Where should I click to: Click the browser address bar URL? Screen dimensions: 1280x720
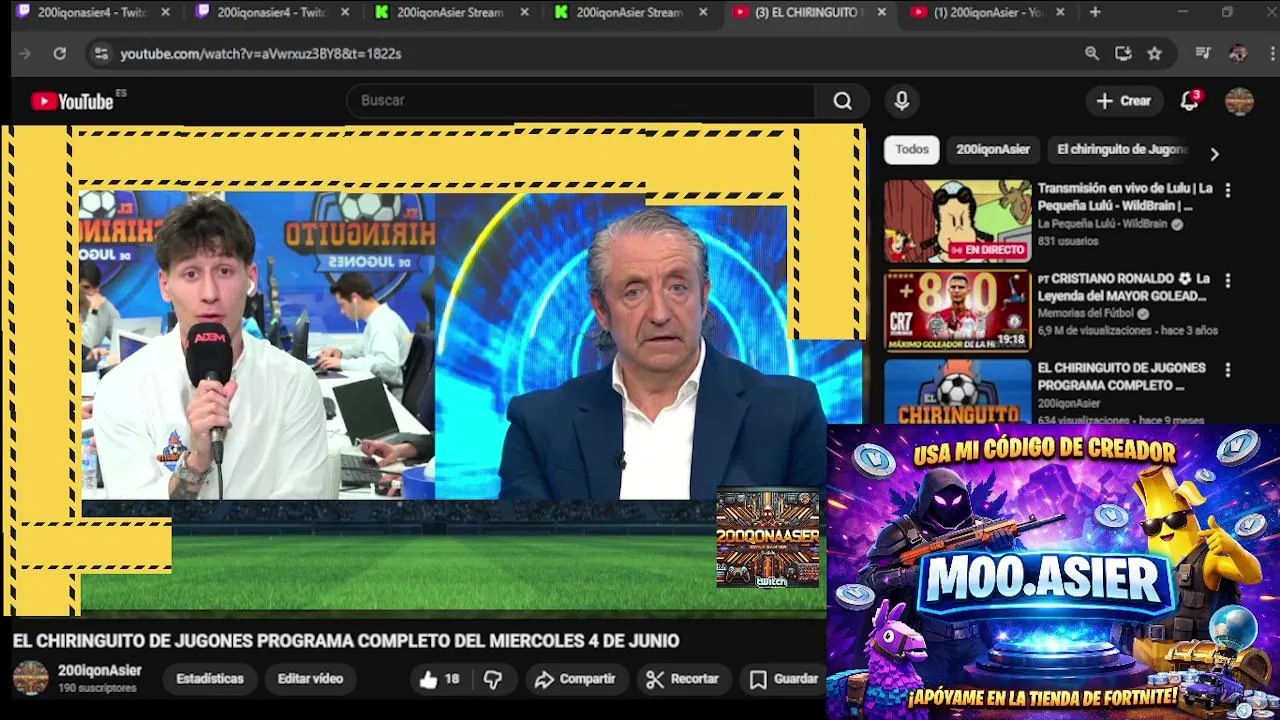coord(261,54)
